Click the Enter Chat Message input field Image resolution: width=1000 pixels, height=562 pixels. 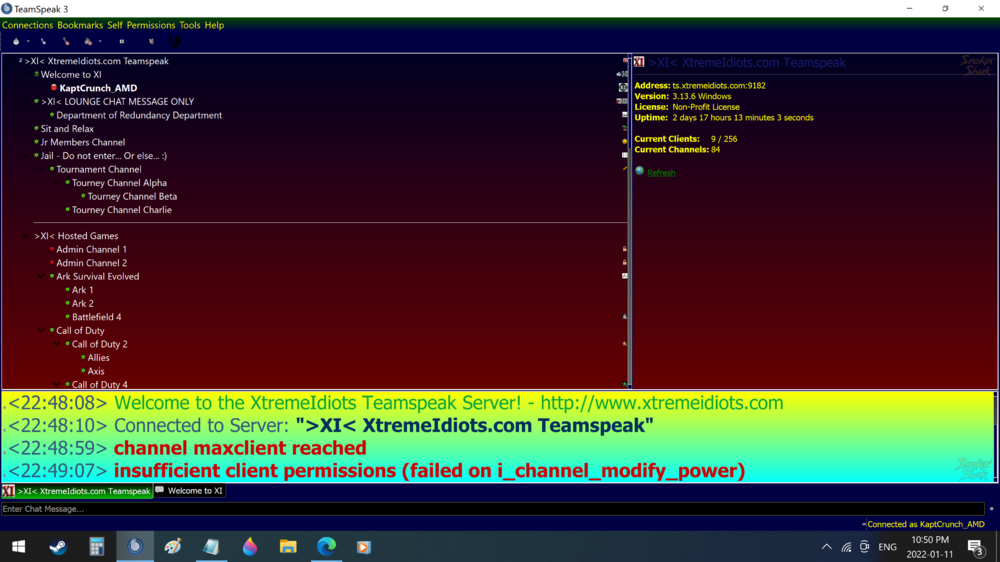click(490, 509)
